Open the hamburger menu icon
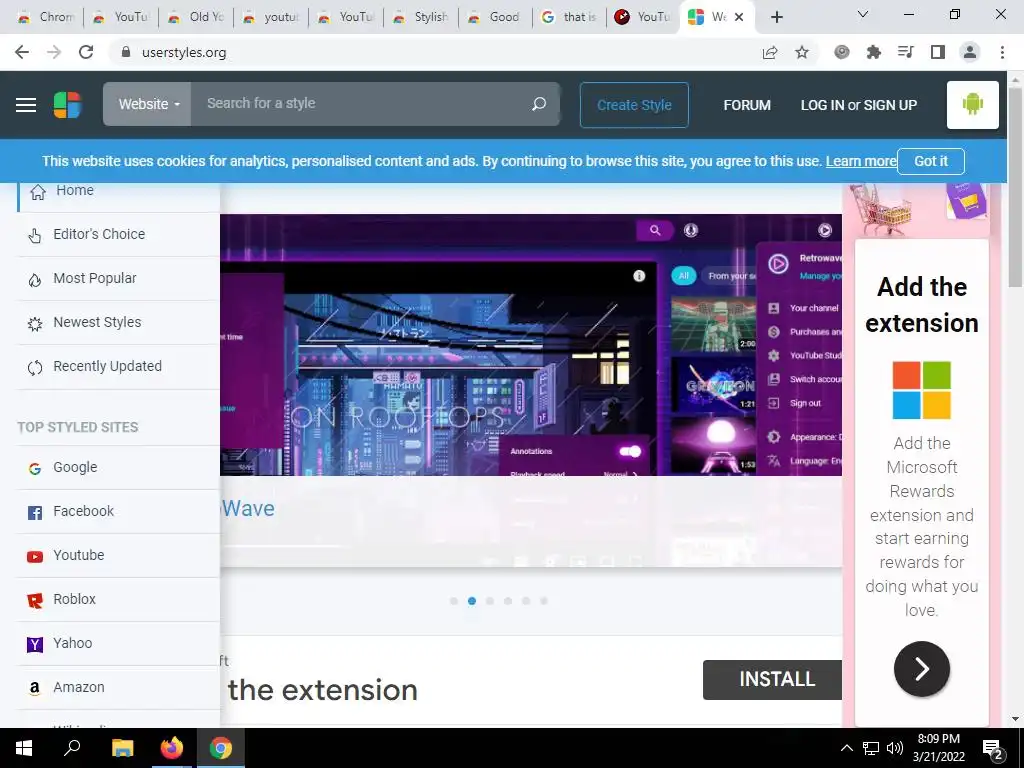The image size is (1024, 768). [x=26, y=104]
